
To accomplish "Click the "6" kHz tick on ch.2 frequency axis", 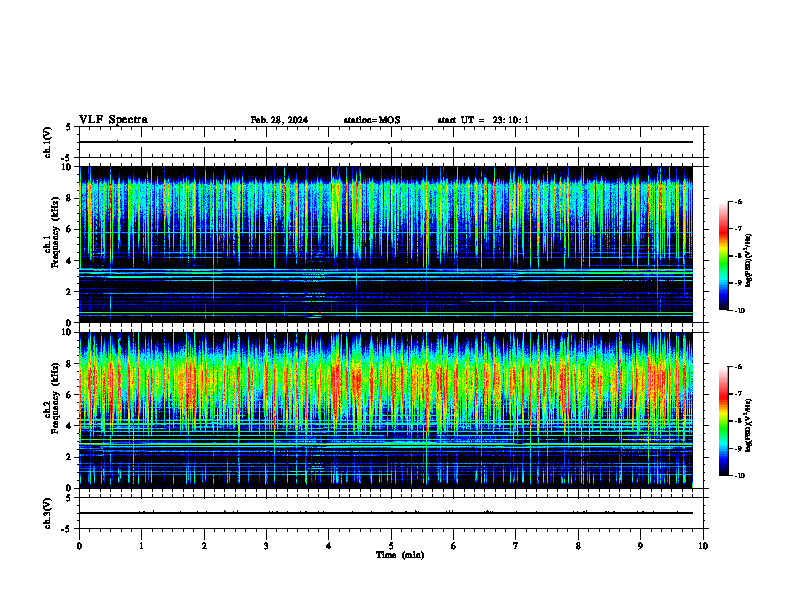I will (x=70, y=395).
